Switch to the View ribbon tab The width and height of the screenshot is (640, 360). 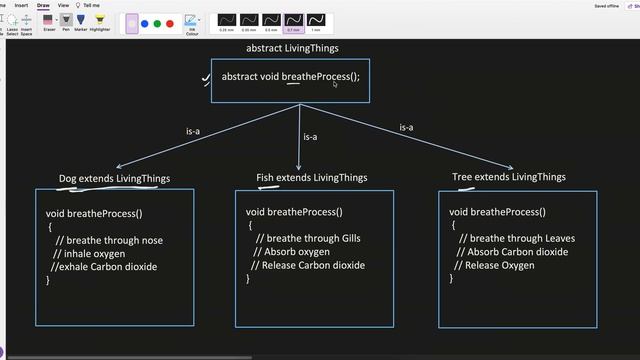tap(63, 5)
